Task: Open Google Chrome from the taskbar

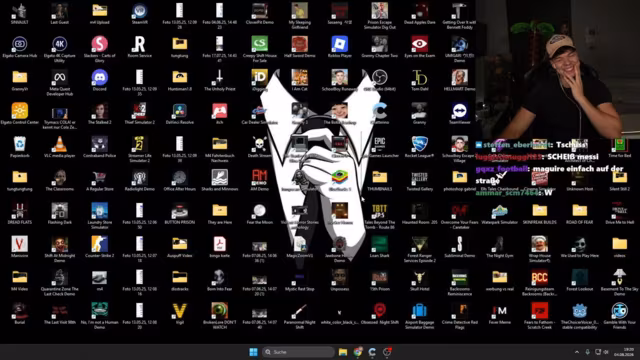Action: [358, 352]
